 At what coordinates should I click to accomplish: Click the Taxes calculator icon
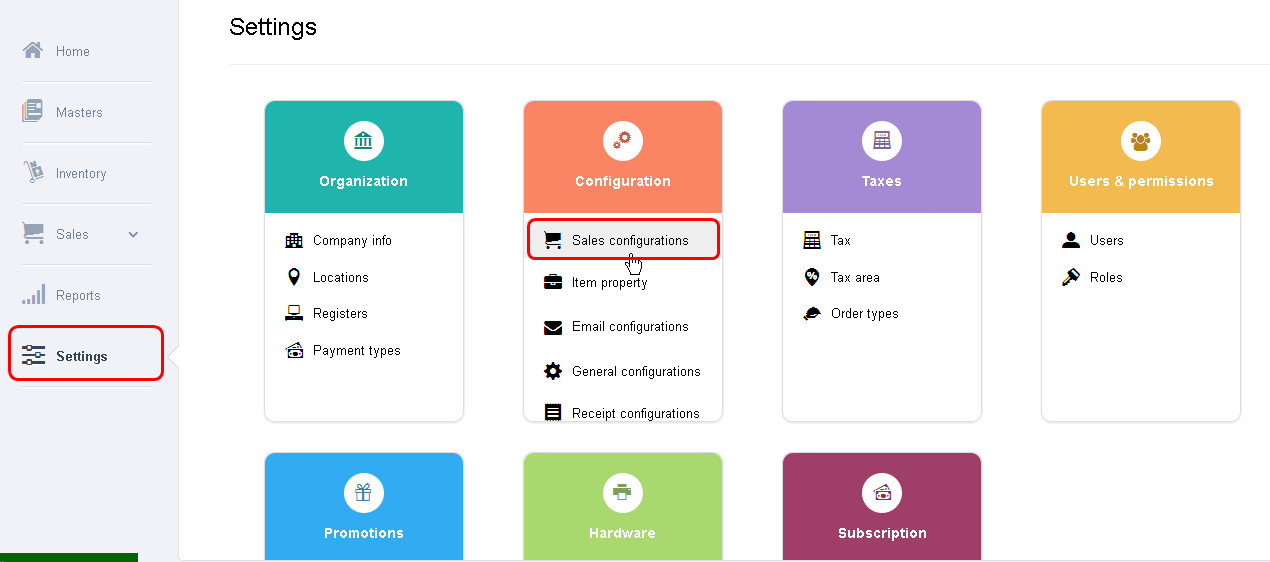click(x=881, y=141)
